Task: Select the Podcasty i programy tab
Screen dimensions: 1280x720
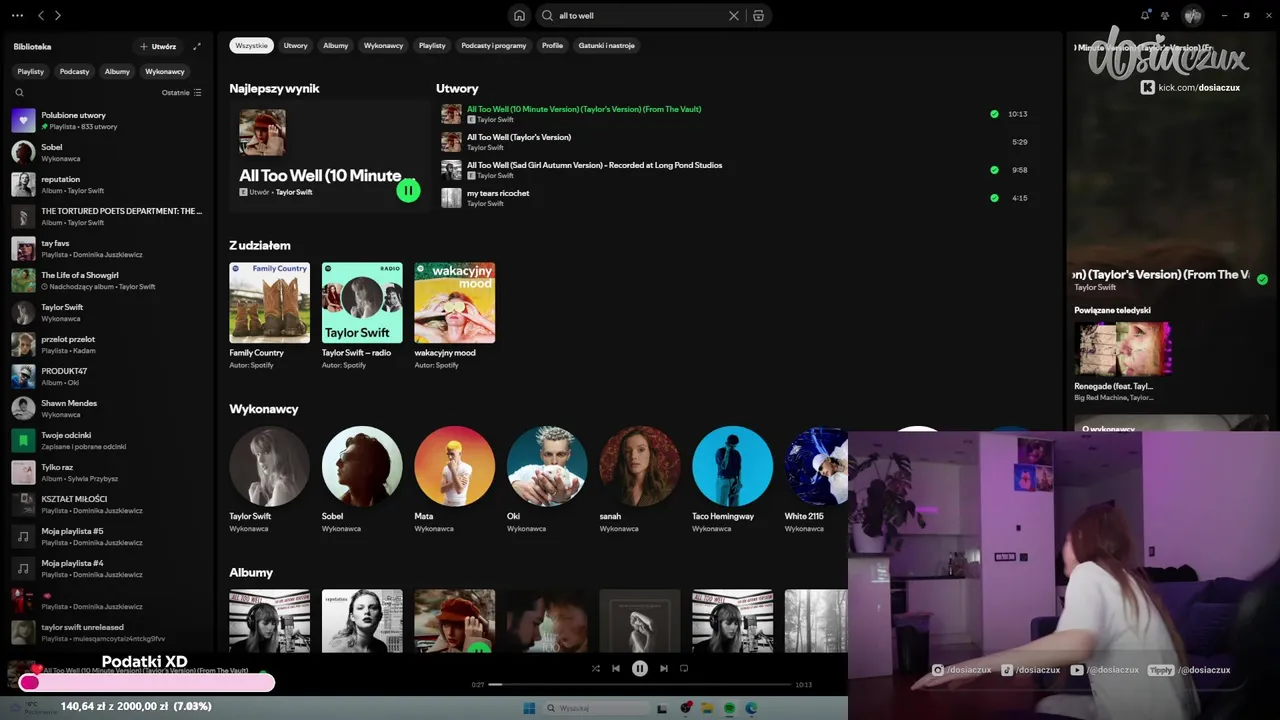Action: [494, 45]
